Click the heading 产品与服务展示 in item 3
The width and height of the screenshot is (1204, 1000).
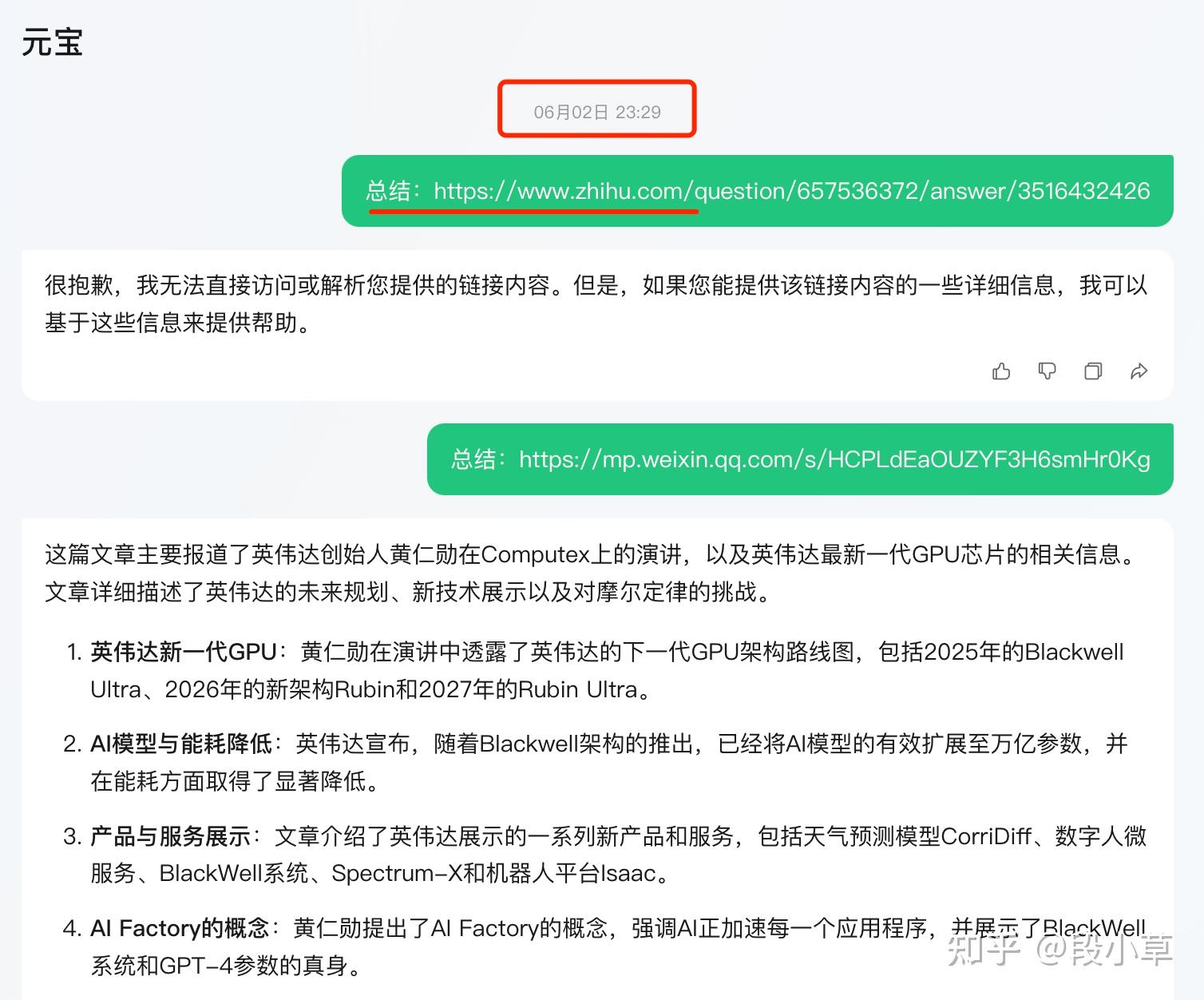(171, 836)
